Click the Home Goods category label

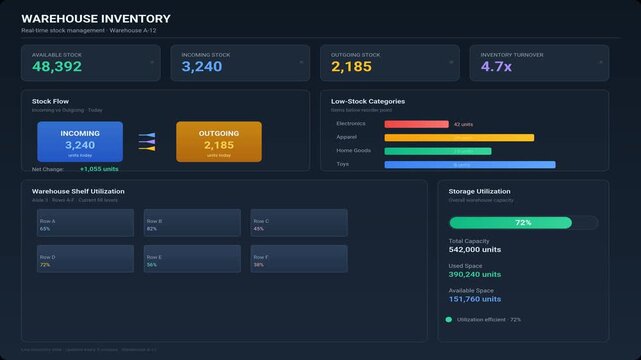(354, 150)
